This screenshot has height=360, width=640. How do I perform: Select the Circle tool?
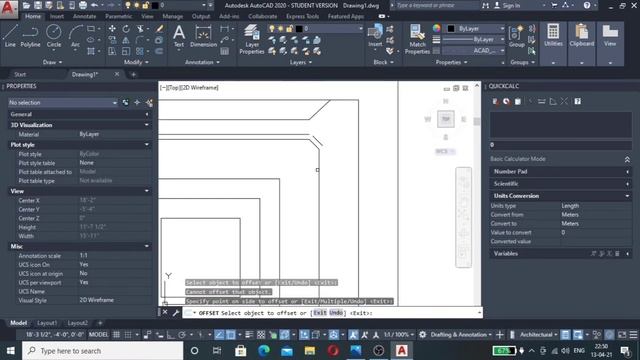53,36
